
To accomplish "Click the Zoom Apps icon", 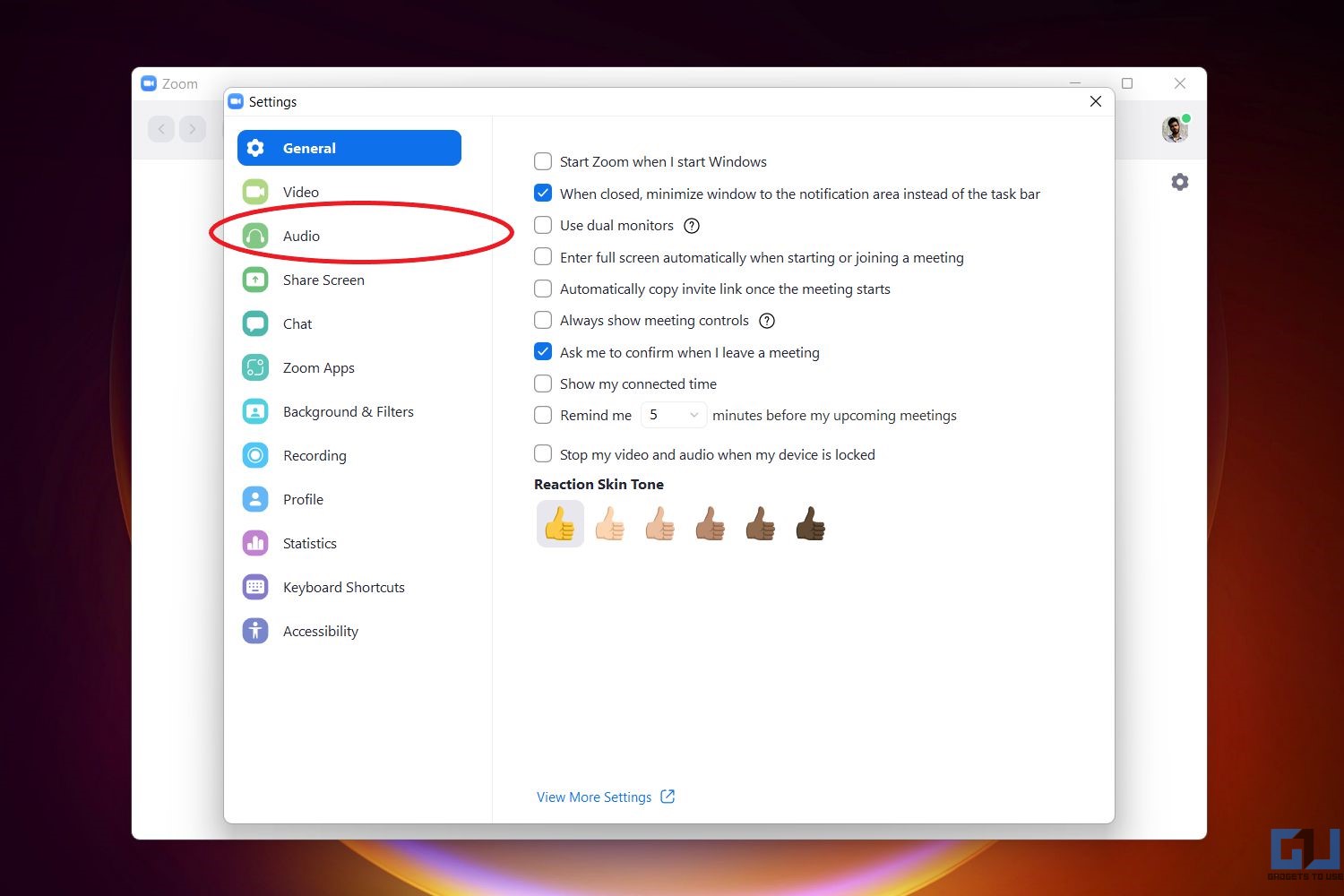I will click(x=255, y=367).
